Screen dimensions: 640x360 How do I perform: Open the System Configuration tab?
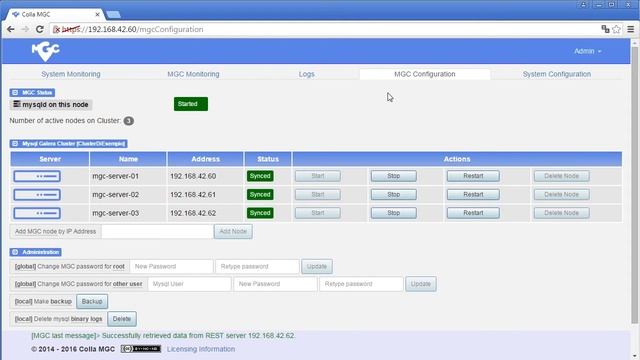click(x=557, y=74)
